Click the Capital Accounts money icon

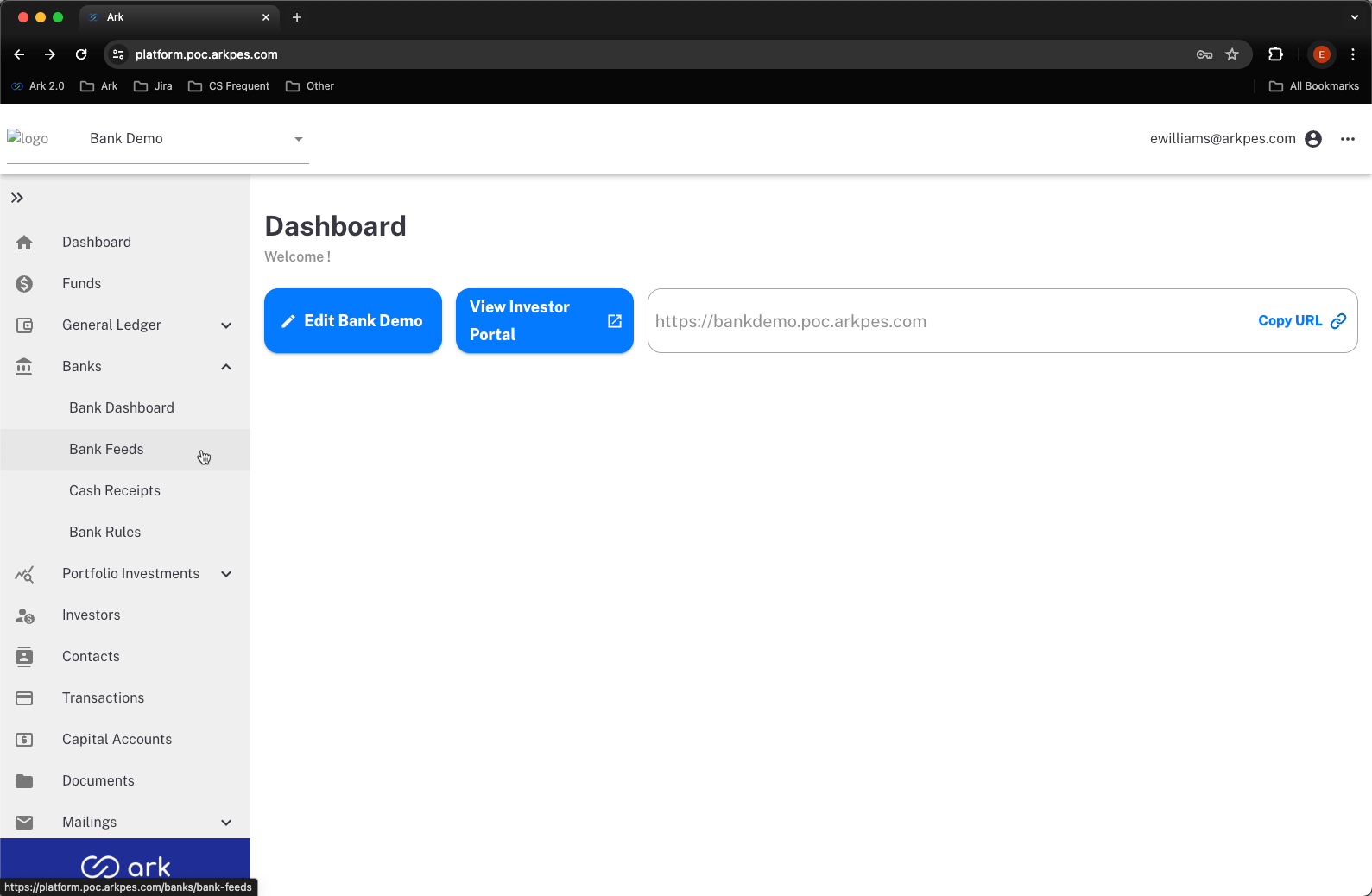click(x=24, y=740)
